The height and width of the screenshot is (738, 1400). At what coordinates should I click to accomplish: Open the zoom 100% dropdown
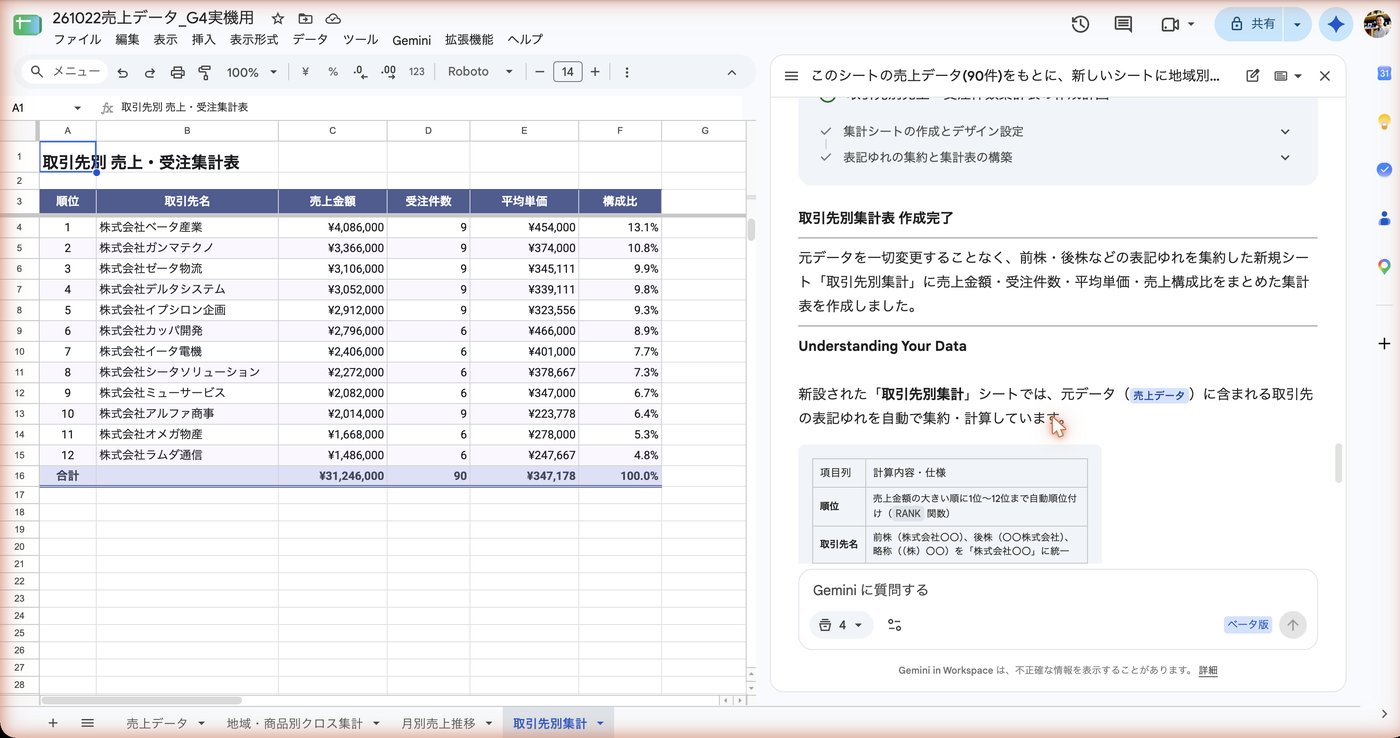pos(252,72)
